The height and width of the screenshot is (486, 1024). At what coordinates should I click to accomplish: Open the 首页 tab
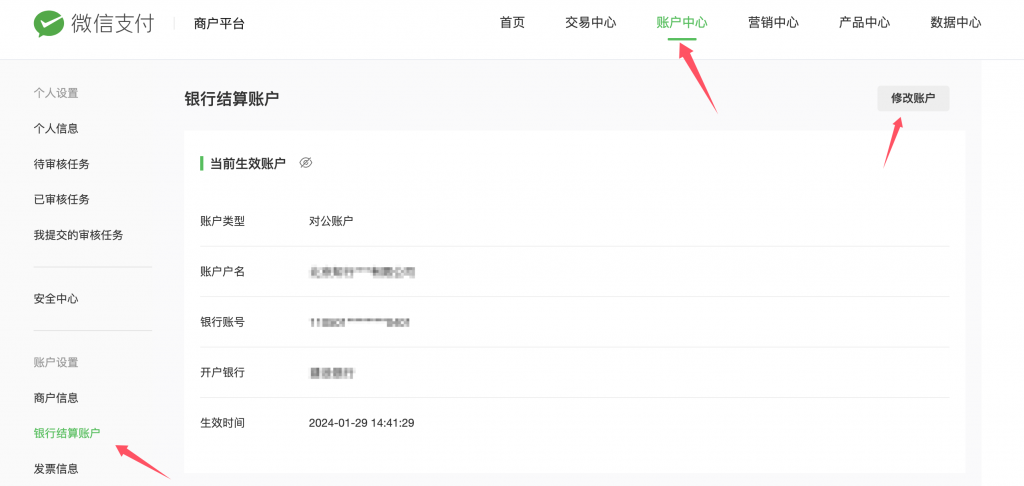(x=512, y=23)
